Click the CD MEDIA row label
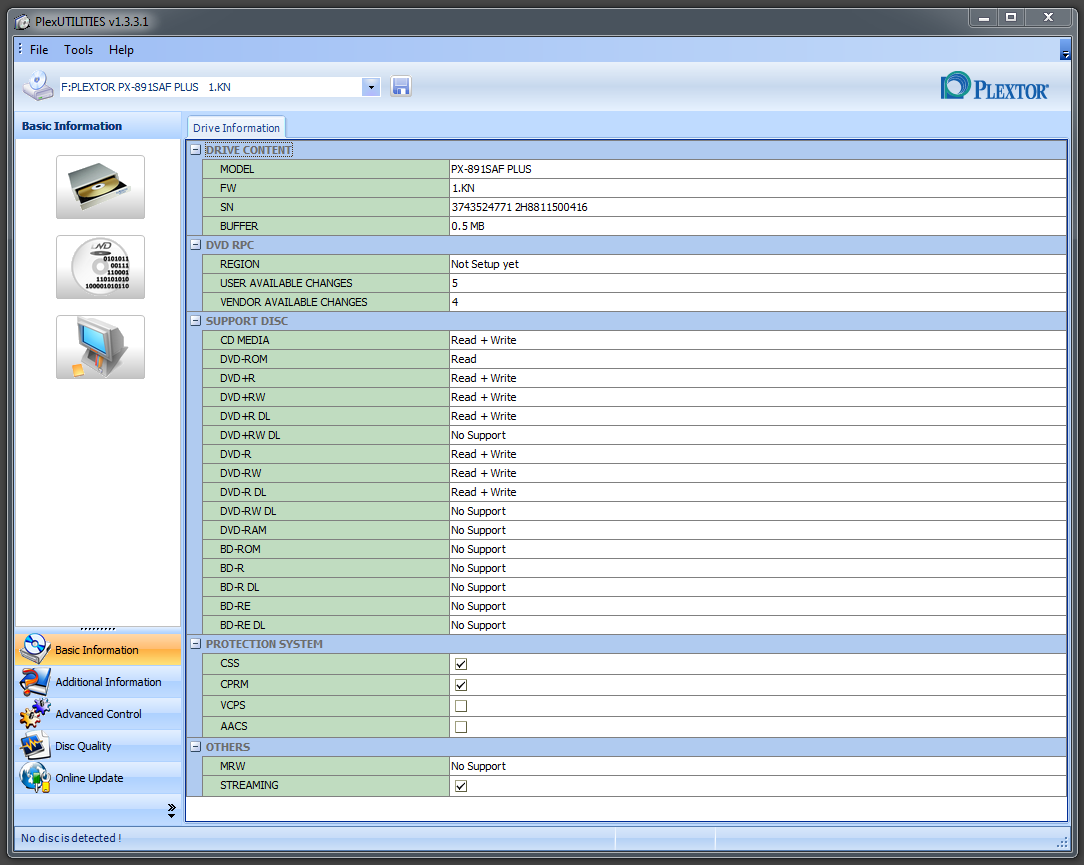 (x=245, y=340)
